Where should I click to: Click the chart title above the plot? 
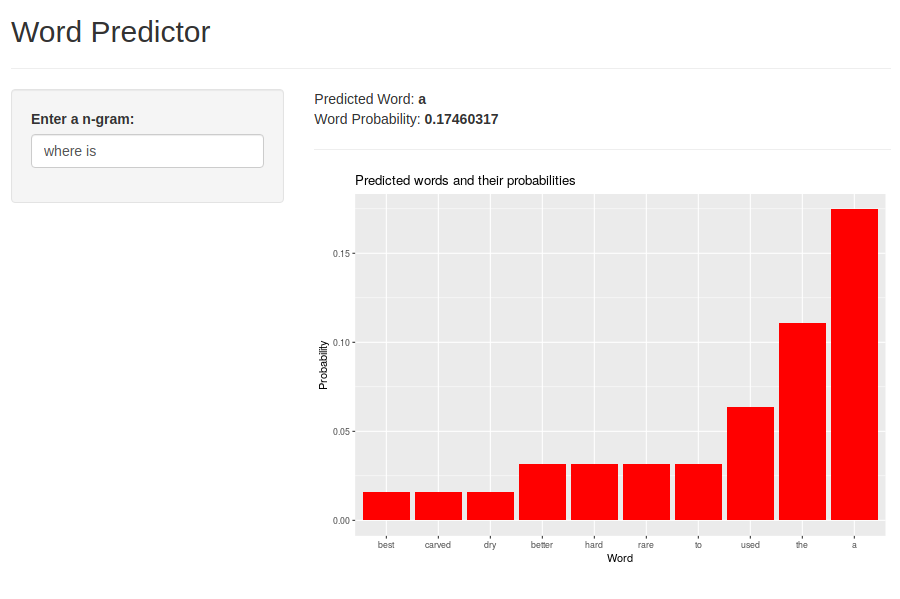click(465, 180)
